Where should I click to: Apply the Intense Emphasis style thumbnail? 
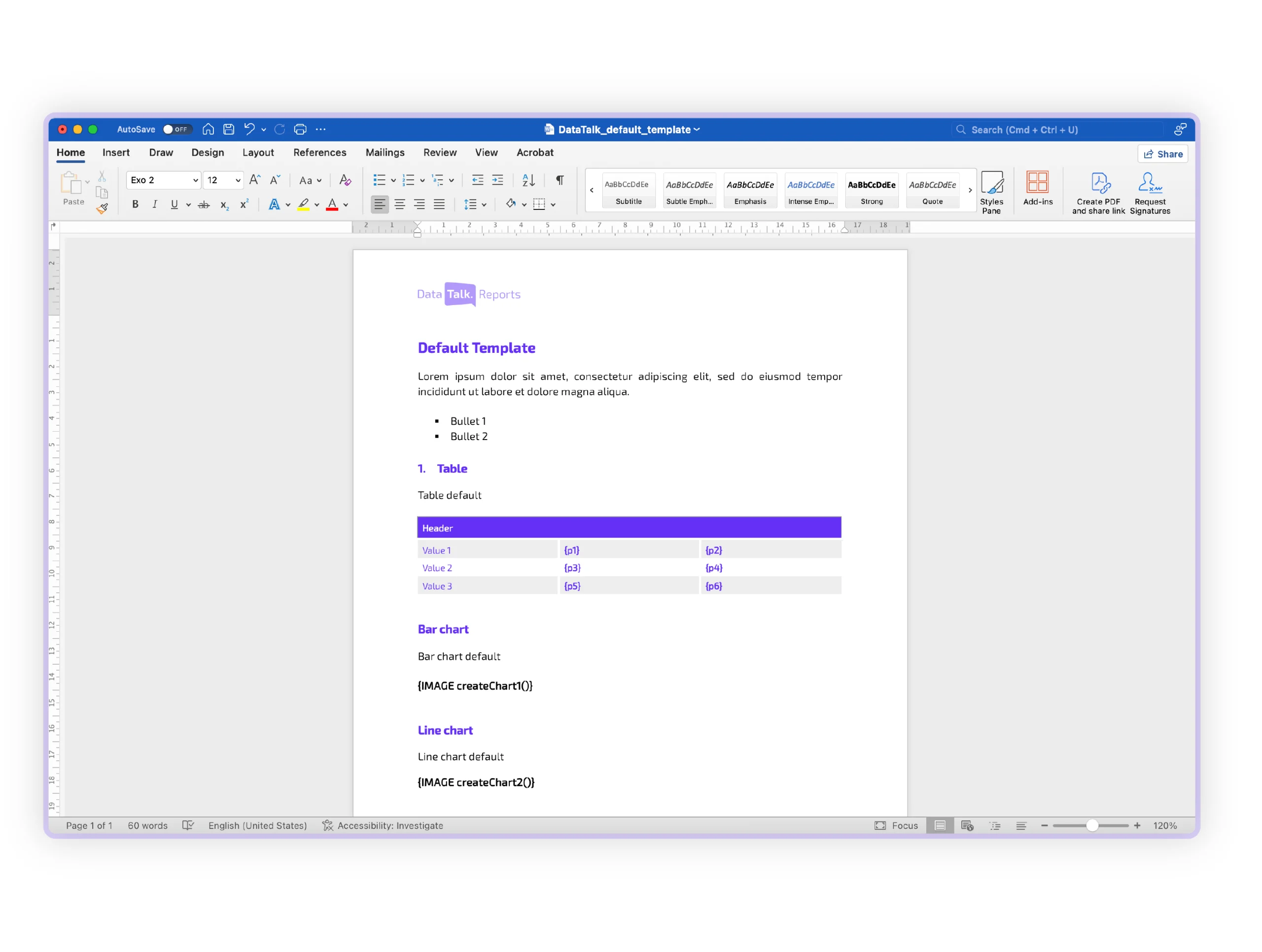(x=811, y=191)
